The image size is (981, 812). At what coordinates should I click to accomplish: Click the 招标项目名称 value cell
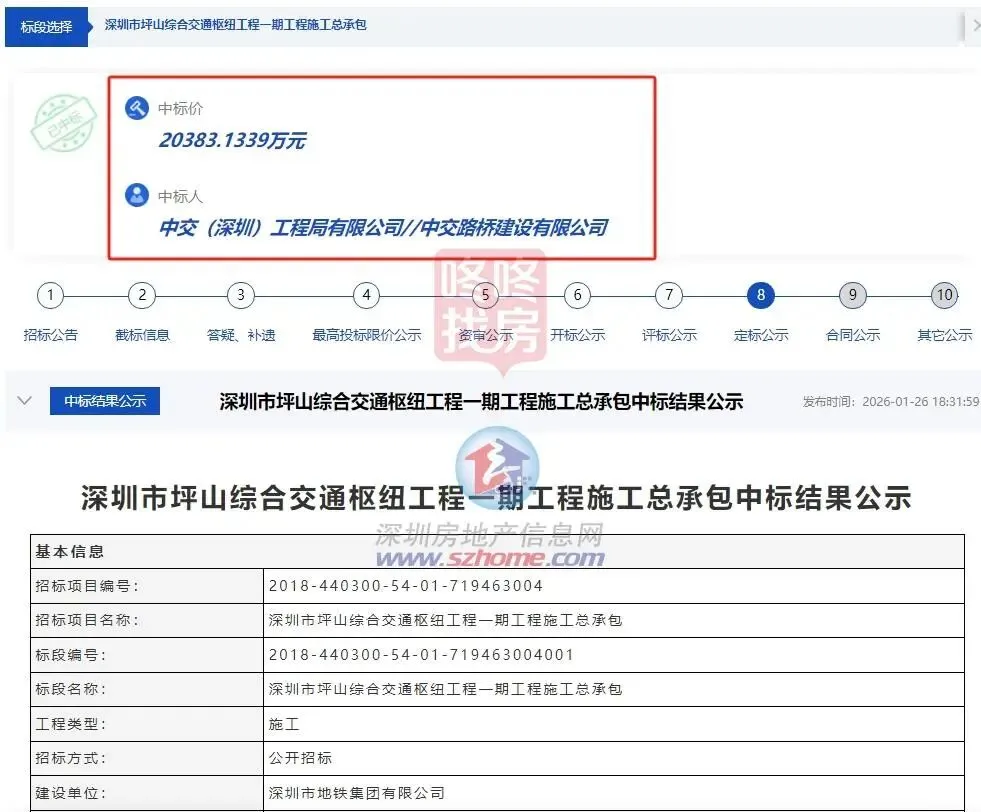614,621
